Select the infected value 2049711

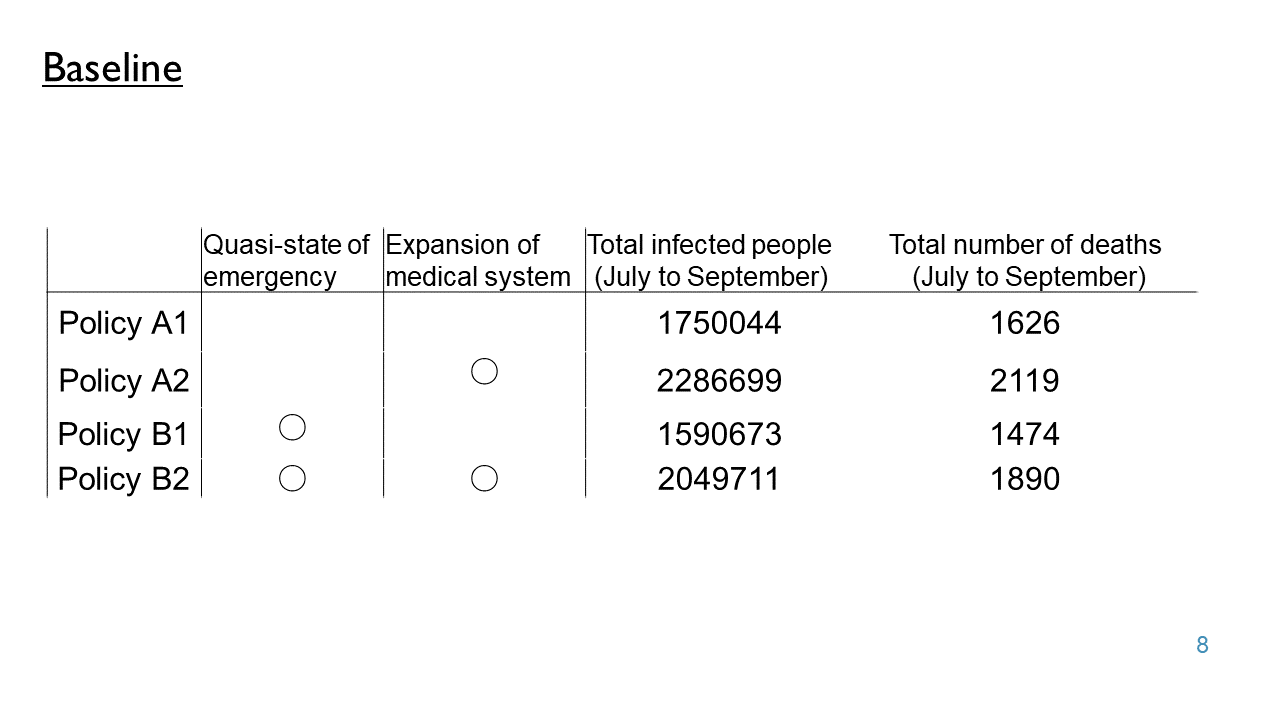(719, 480)
